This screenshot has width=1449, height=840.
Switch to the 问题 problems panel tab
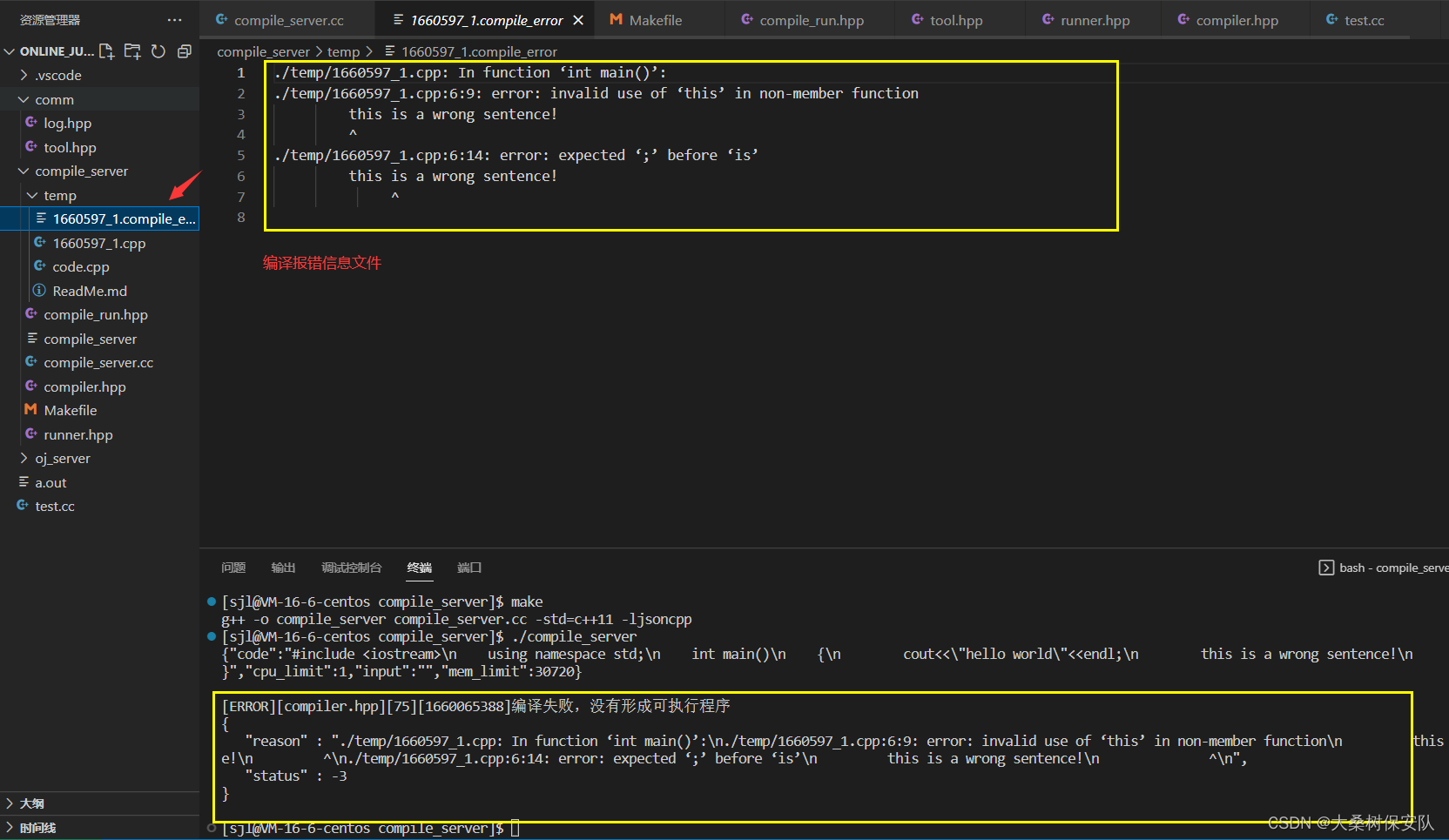pos(233,568)
